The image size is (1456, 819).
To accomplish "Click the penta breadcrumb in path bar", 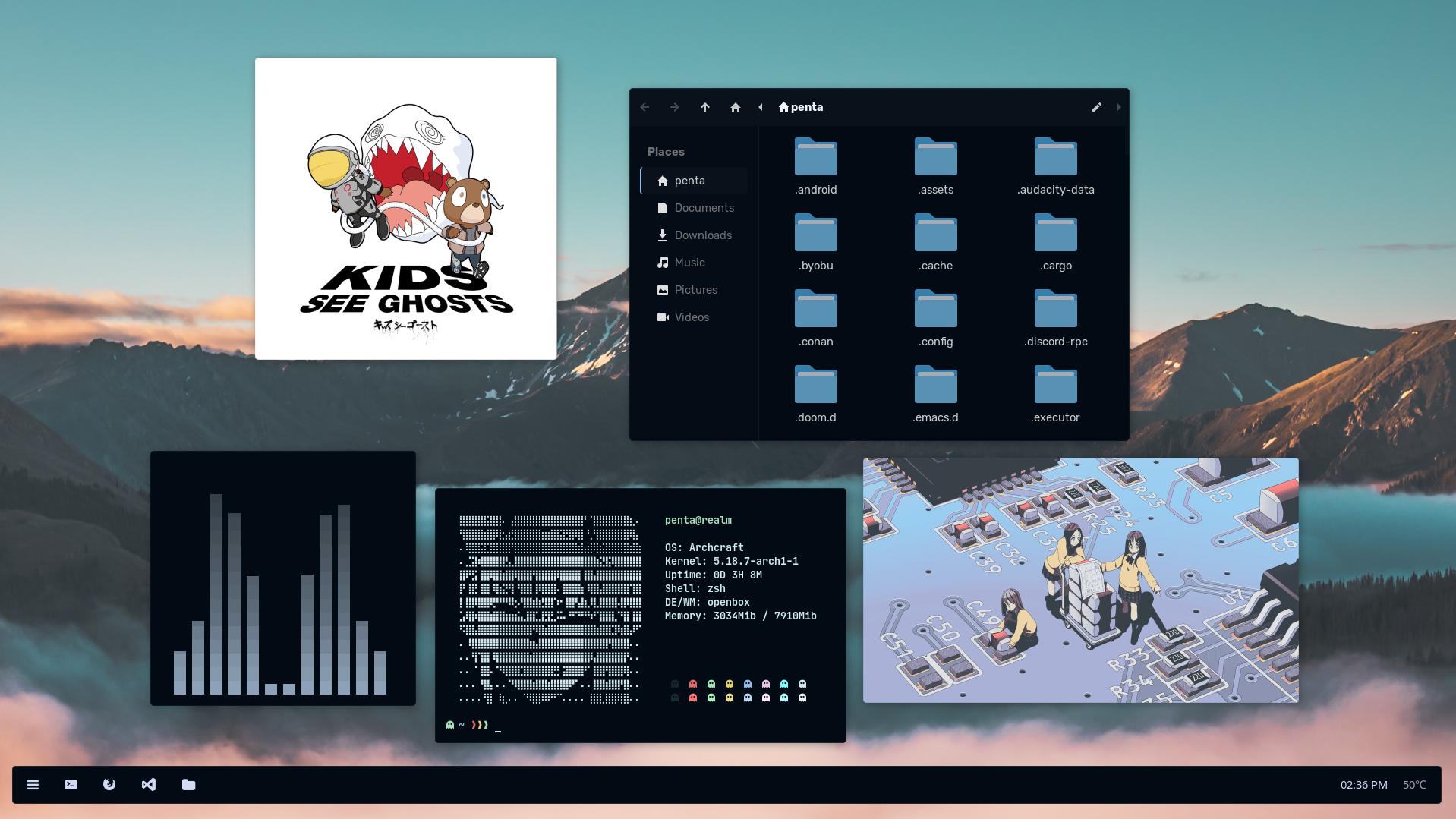I will pyautogui.click(x=801, y=107).
